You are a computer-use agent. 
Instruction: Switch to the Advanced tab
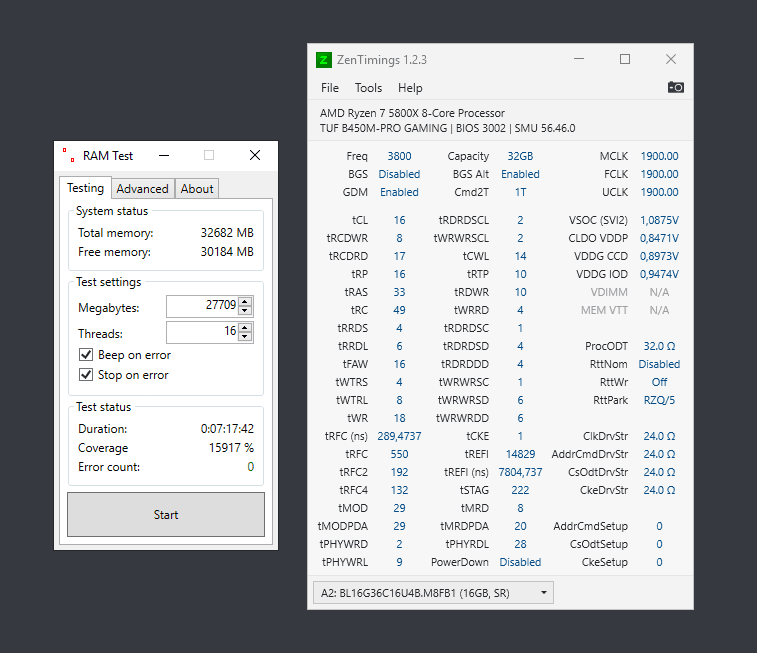[x=142, y=189]
